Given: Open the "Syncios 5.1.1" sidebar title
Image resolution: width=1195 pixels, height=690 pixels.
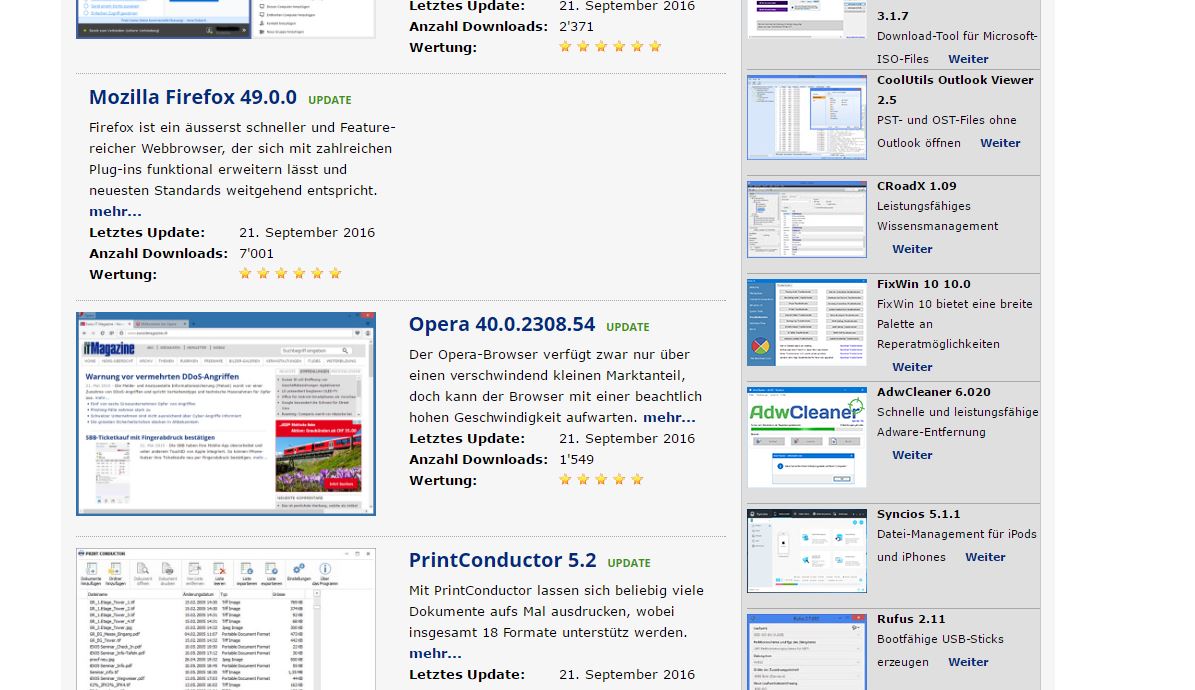Looking at the screenshot, I should pos(918,514).
